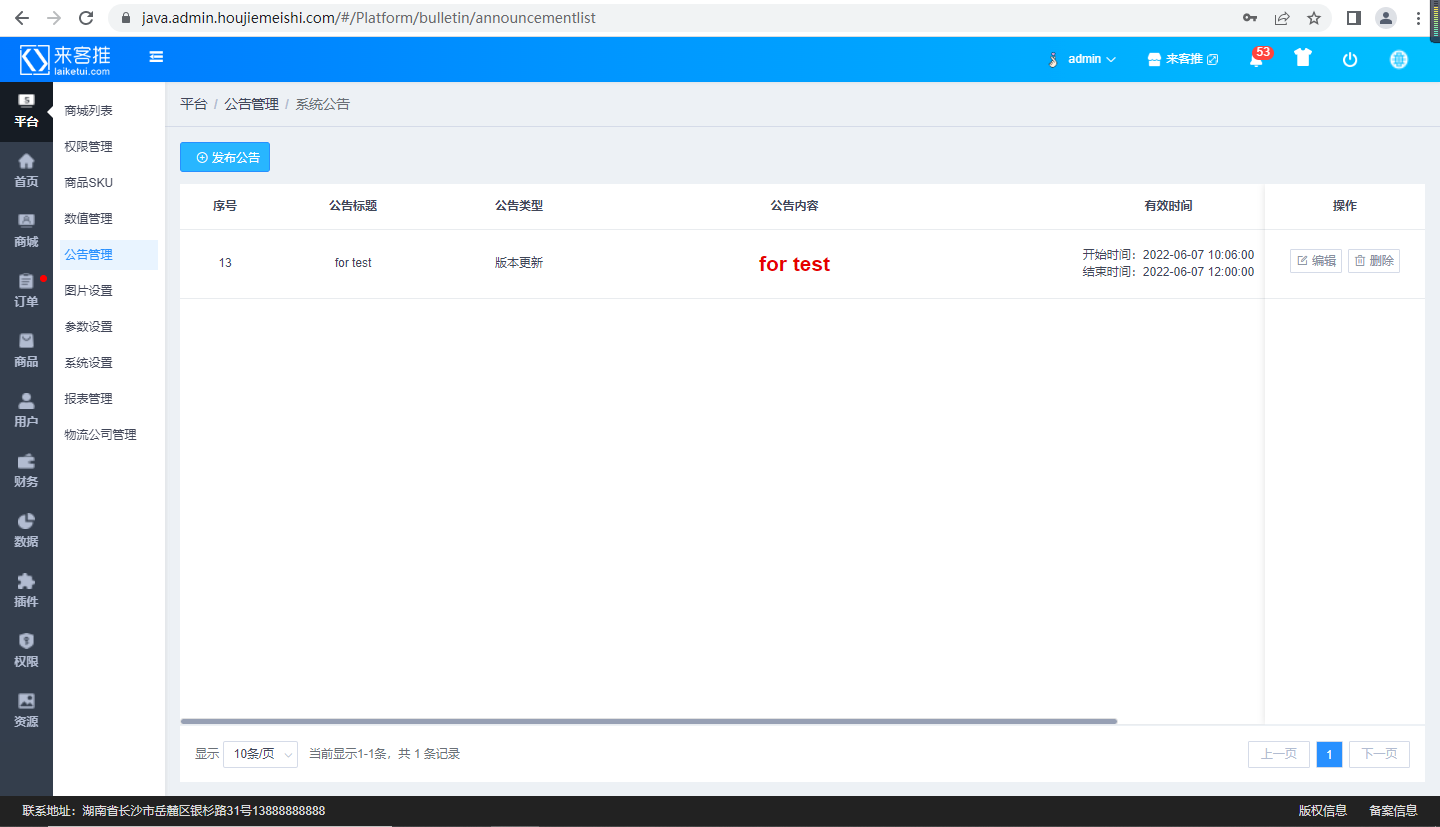The image size is (1440, 827).
Task: Click the 操作 column header
Action: [1345, 206]
